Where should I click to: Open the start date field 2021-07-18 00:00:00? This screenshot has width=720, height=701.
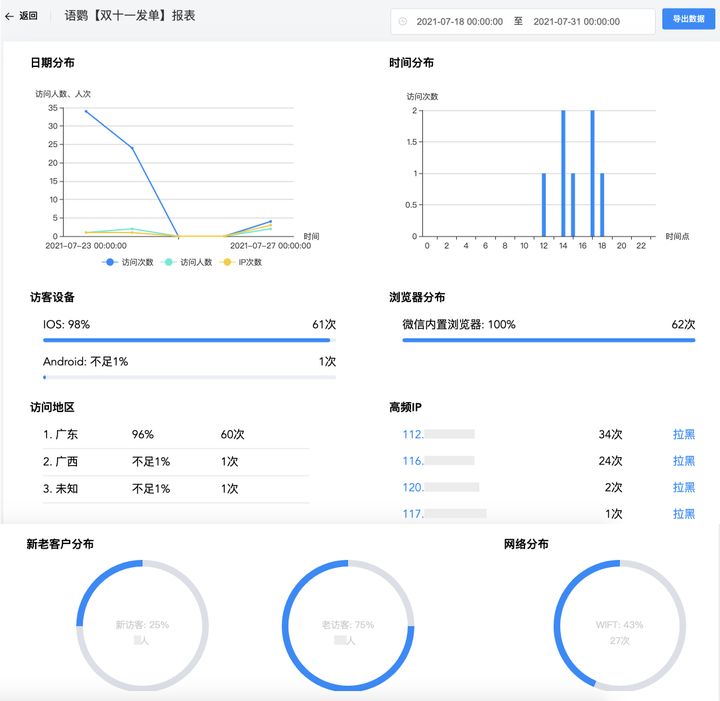[x=459, y=21]
